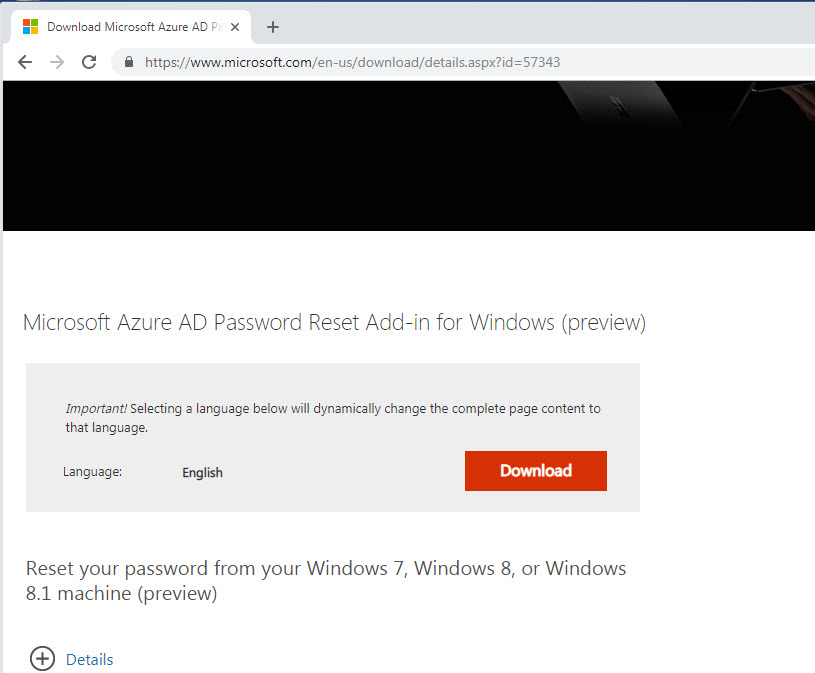Click the red Download button
This screenshot has height=673, width=815.
(x=536, y=471)
